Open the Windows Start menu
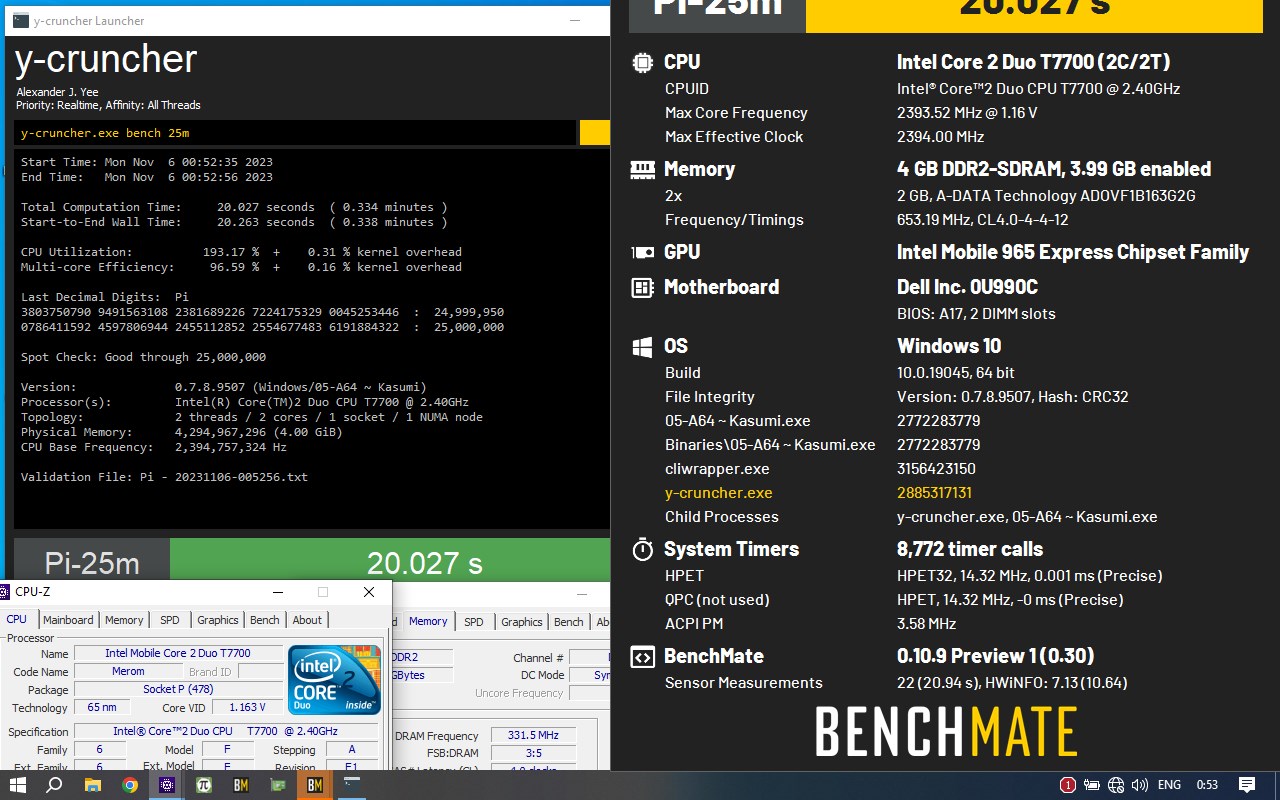Image resolution: width=1280 pixels, height=800 pixels. (x=17, y=785)
